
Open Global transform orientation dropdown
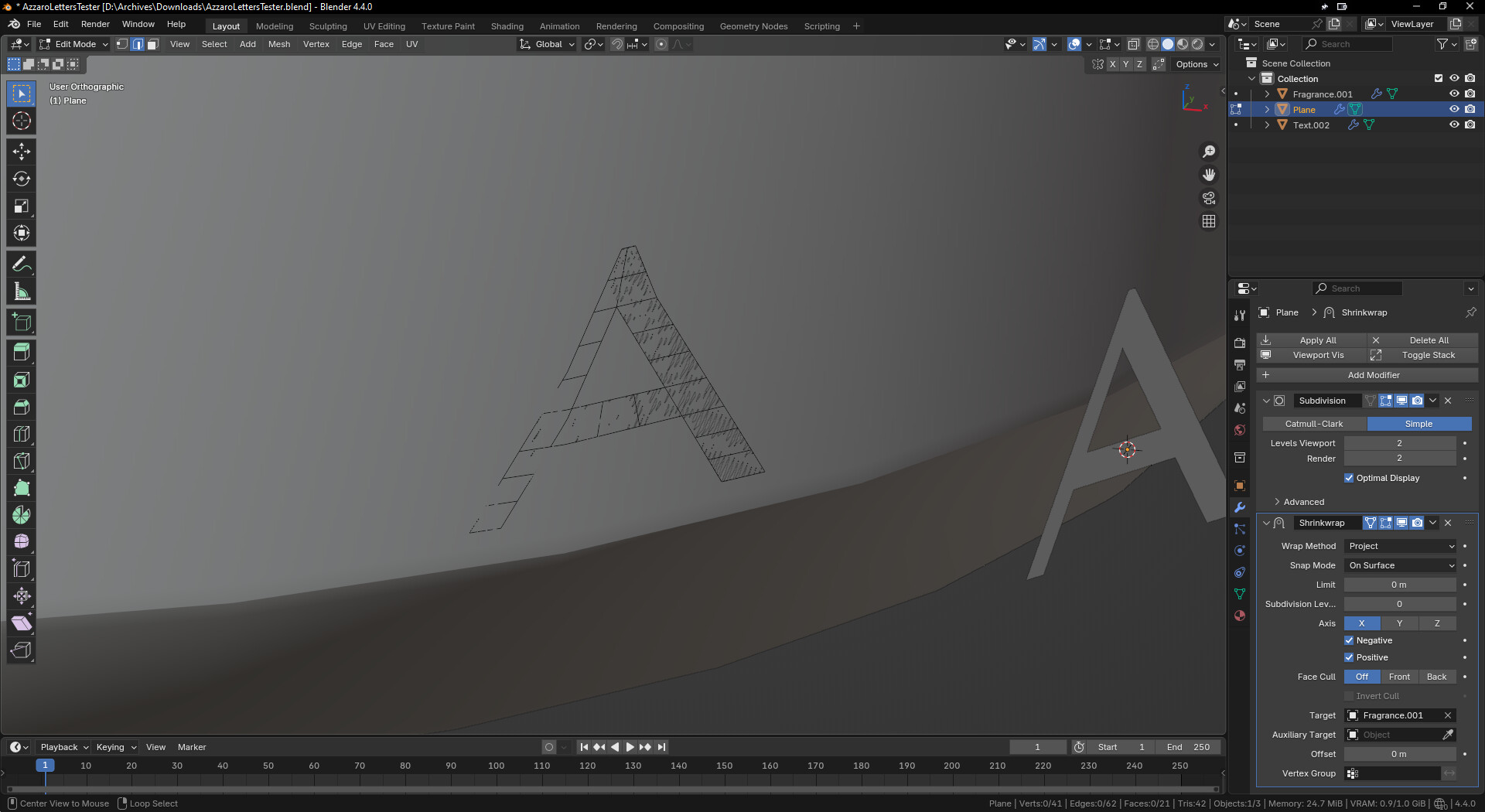pyautogui.click(x=548, y=44)
